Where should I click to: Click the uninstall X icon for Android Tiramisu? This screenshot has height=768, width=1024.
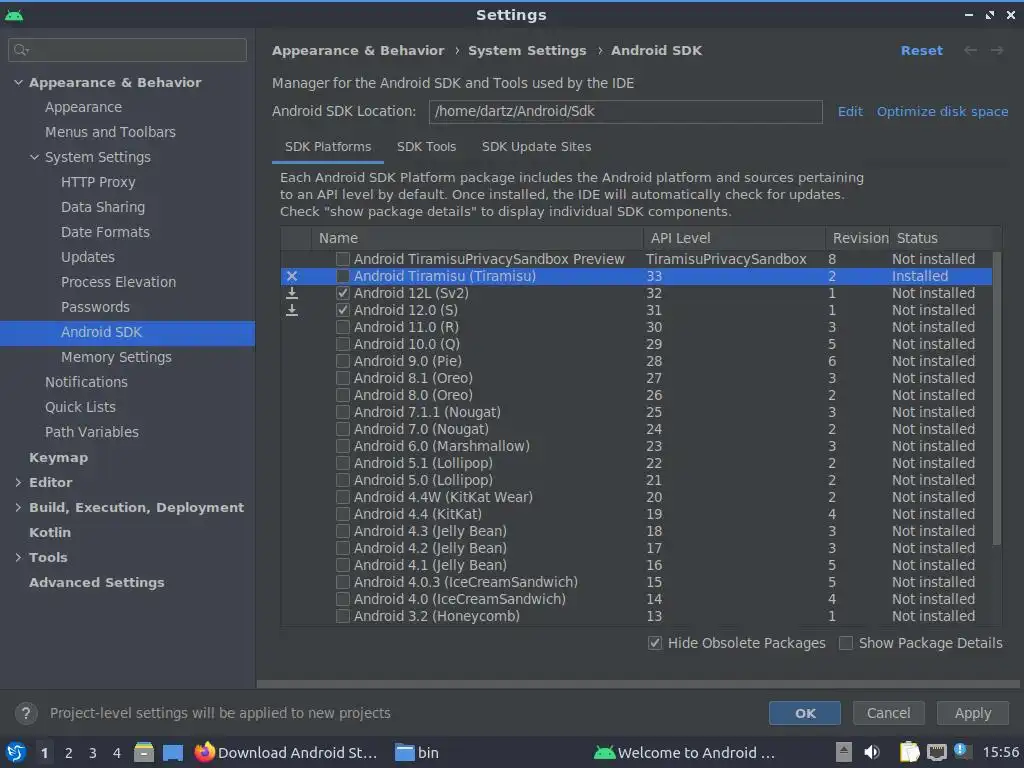coord(292,276)
